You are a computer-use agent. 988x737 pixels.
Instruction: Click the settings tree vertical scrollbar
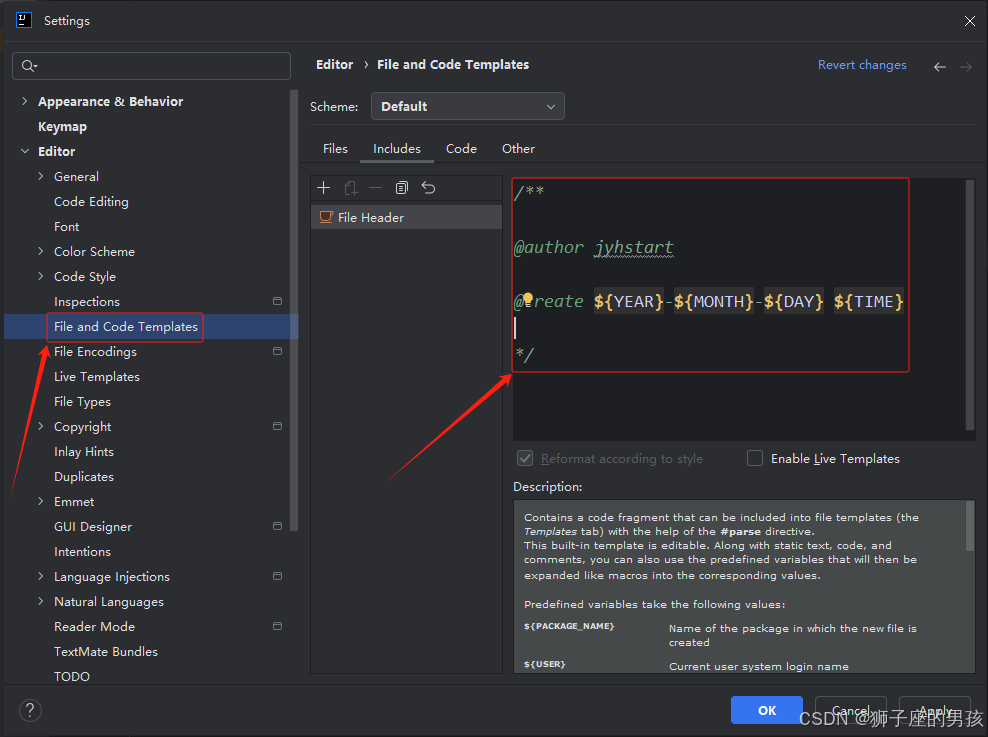click(294, 311)
